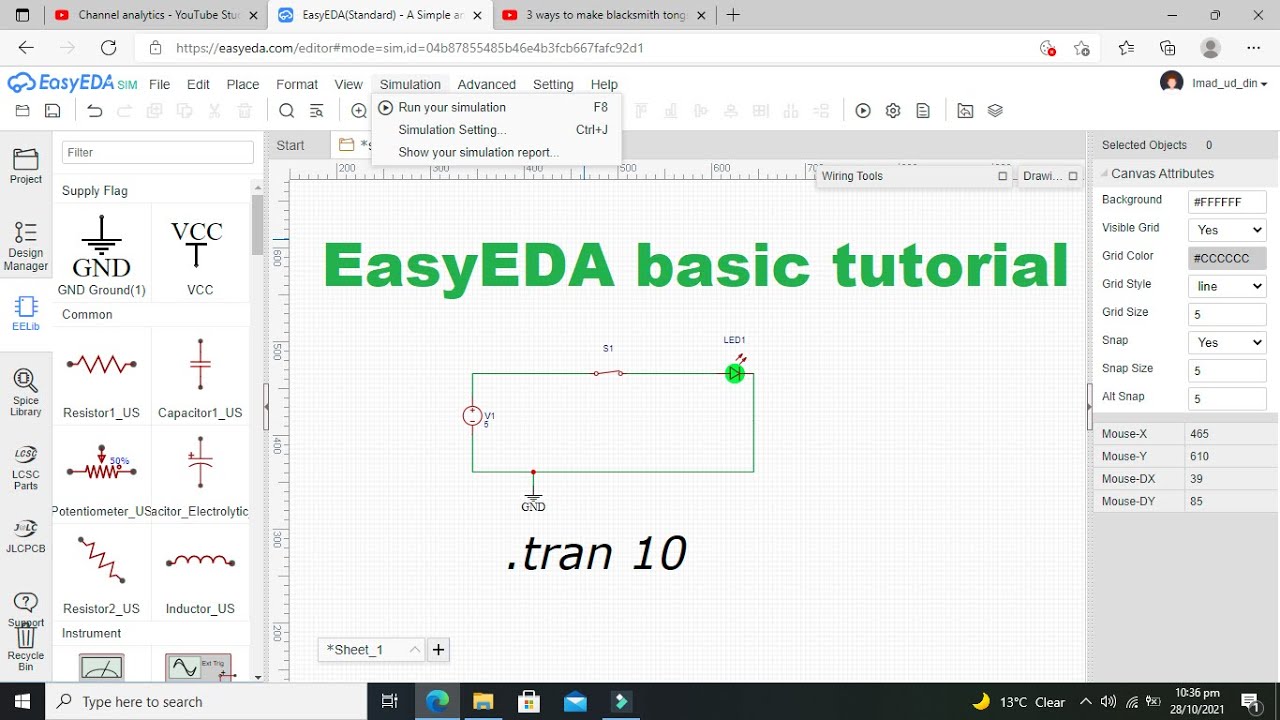Open the find similar objects tool

pyautogui.click(x=317, y=111)
